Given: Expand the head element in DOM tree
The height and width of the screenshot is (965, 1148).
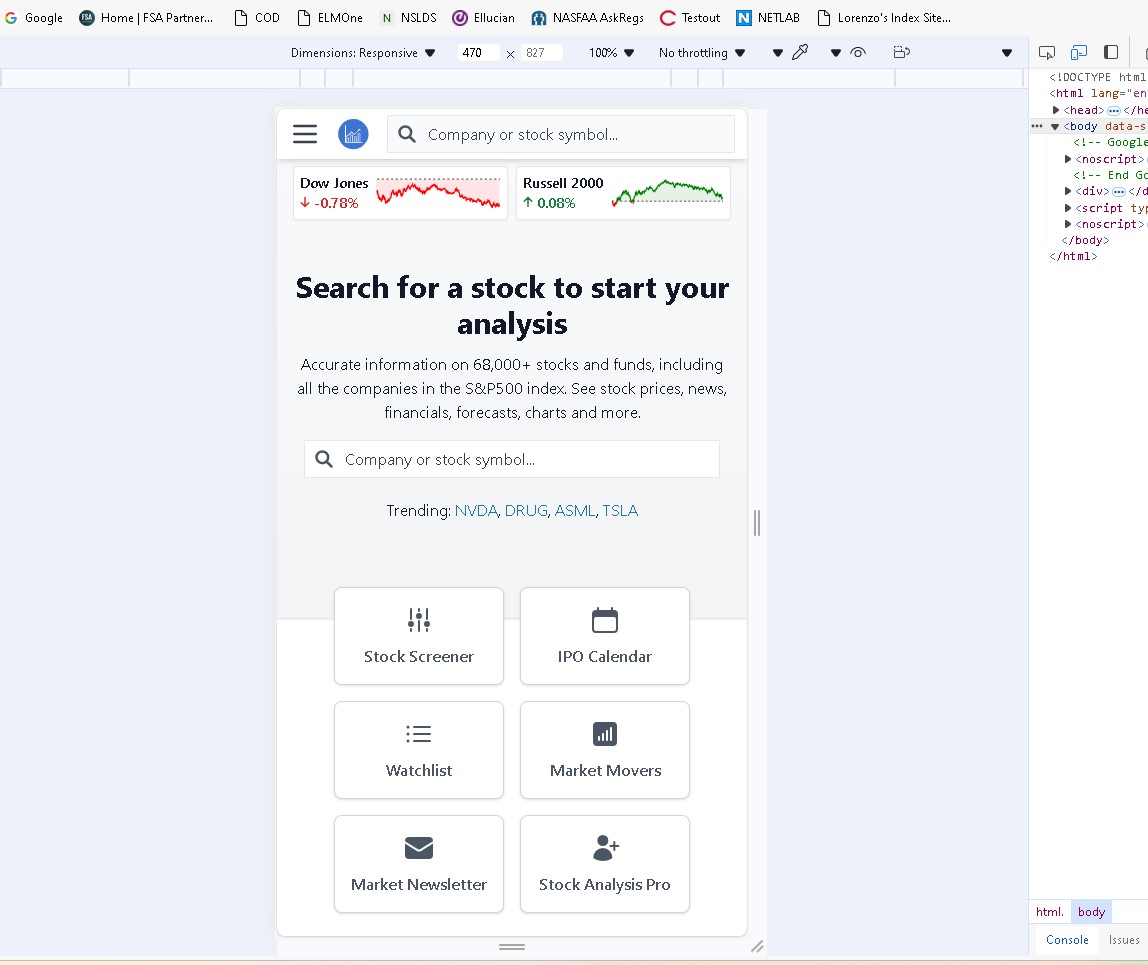Looking at the screenshot, I should click(x=1056, y=110).
